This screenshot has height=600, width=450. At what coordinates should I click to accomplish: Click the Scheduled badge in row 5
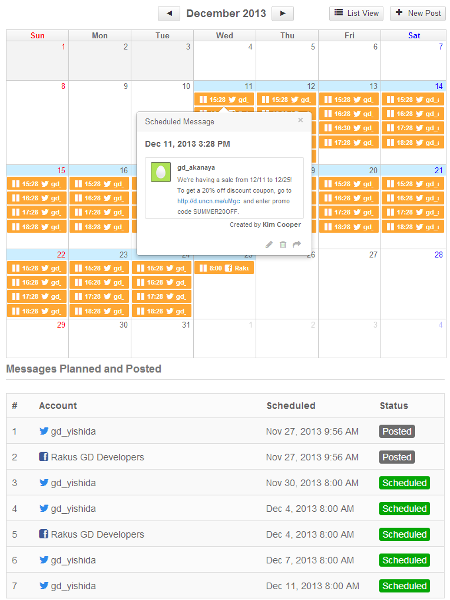[404, 534]
